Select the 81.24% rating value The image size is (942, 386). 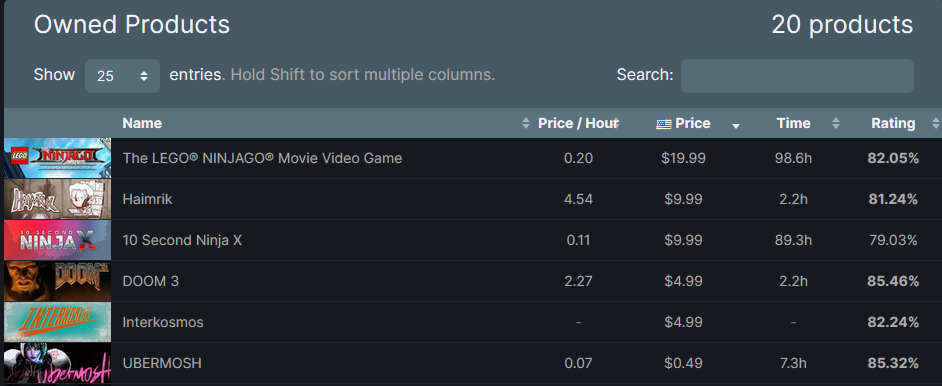point(893,199)
